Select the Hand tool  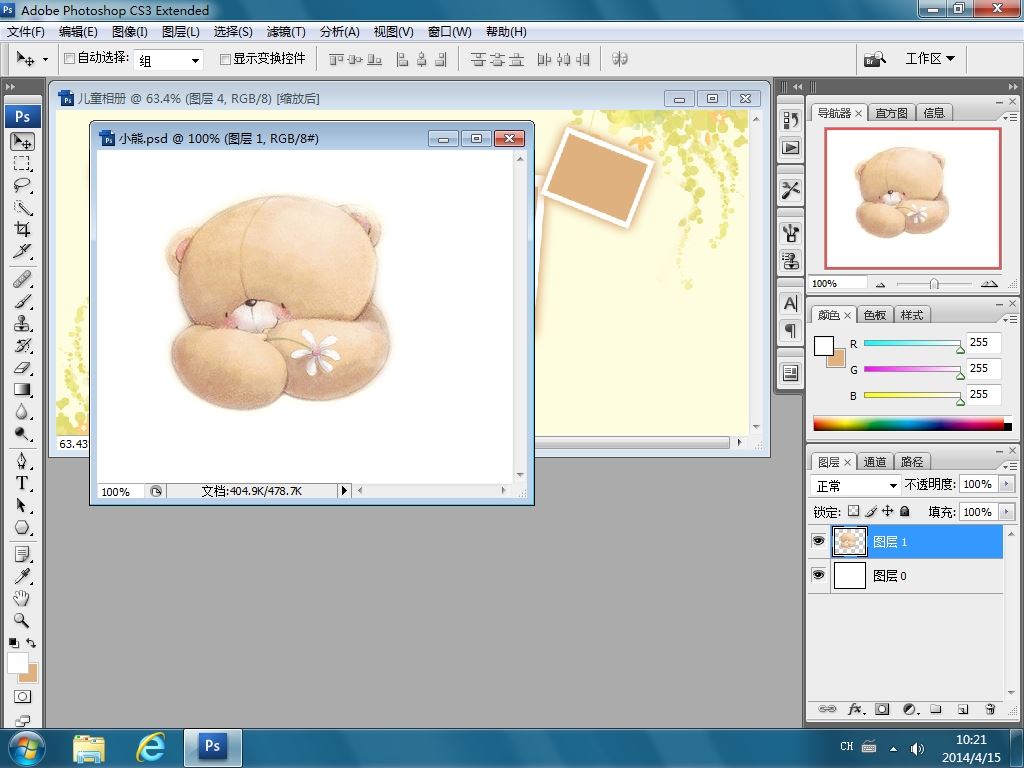22,598
